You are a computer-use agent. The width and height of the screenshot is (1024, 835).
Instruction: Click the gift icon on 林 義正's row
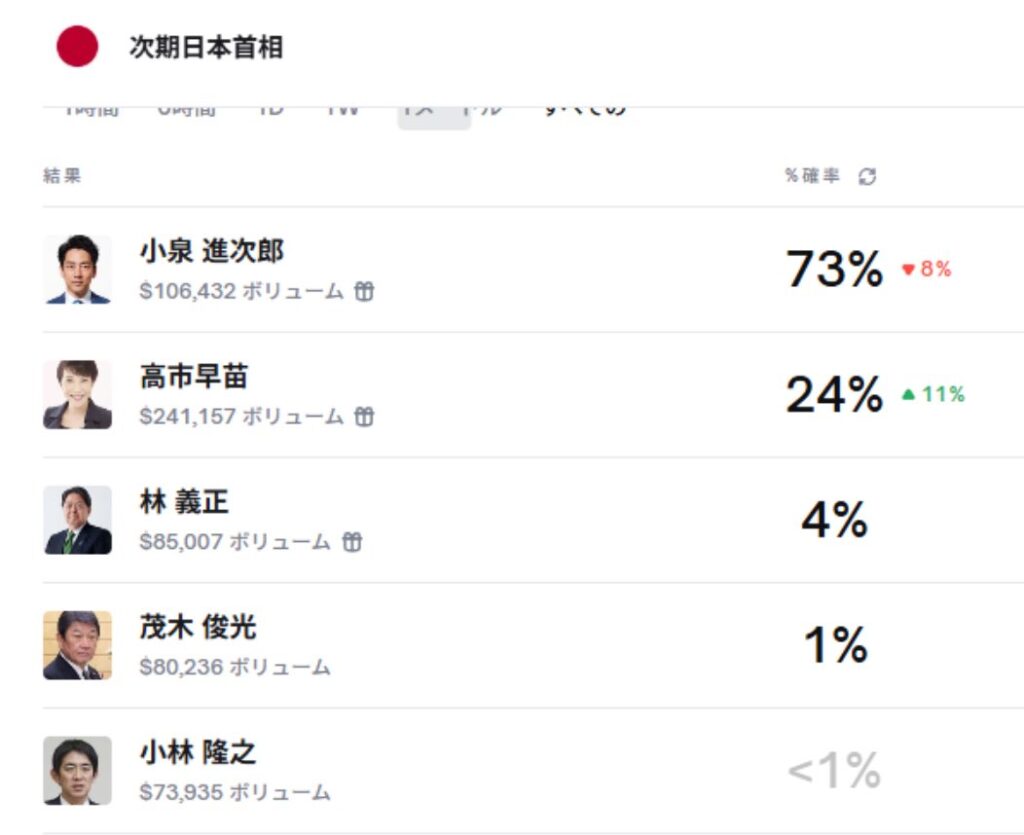point(352,542)
